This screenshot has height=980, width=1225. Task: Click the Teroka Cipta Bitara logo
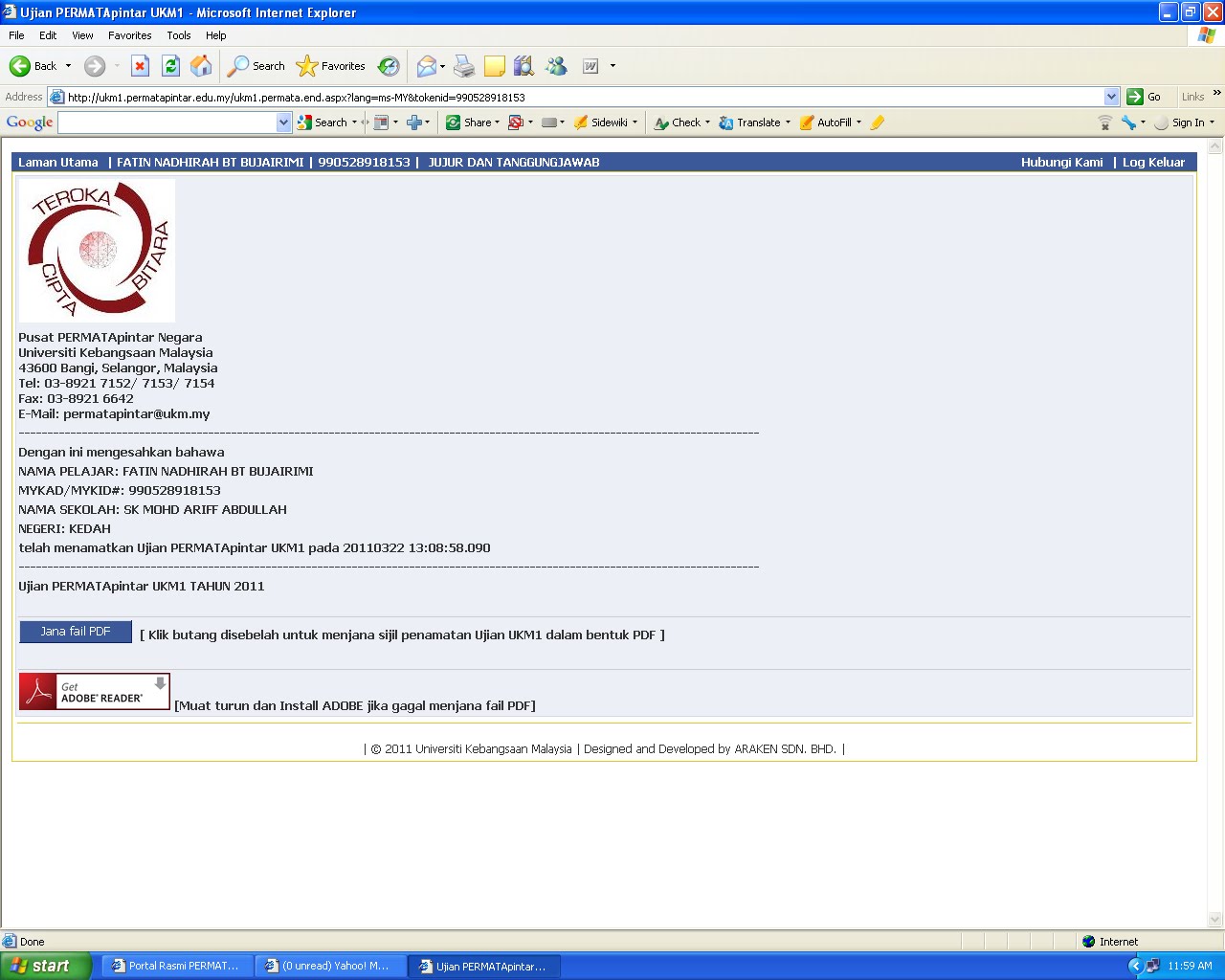[97, 251]
